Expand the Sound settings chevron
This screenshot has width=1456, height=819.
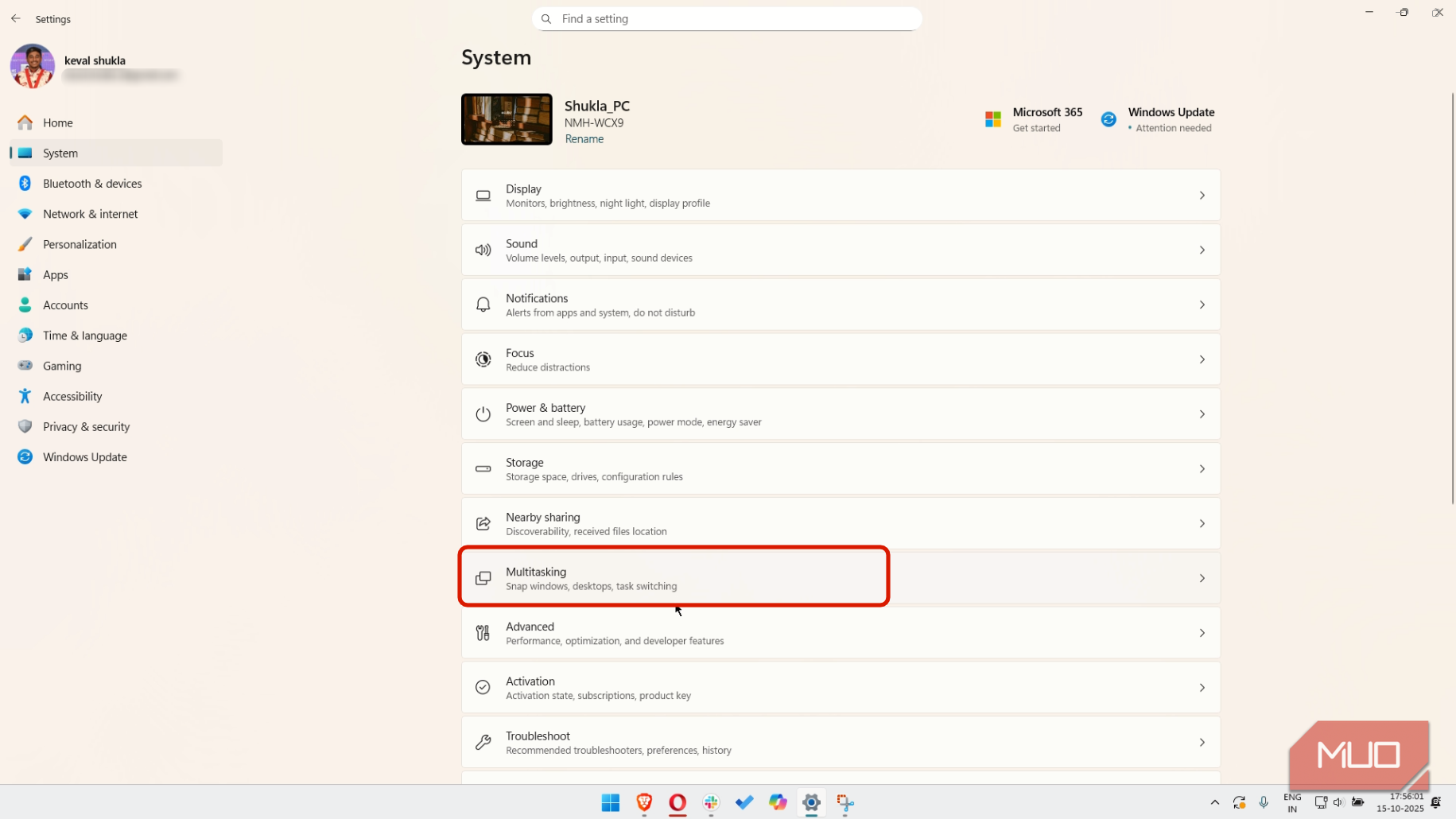pos(1202,250)
